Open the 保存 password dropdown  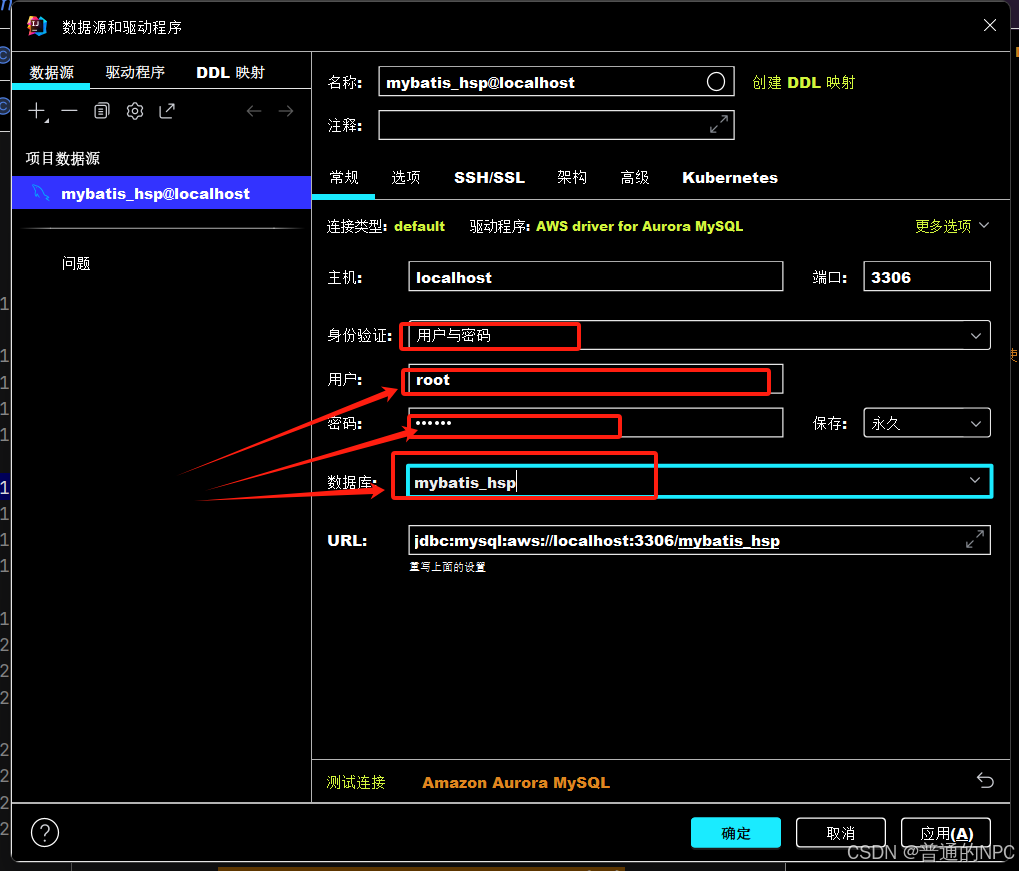pyautogui.click(x=927, y=423)
